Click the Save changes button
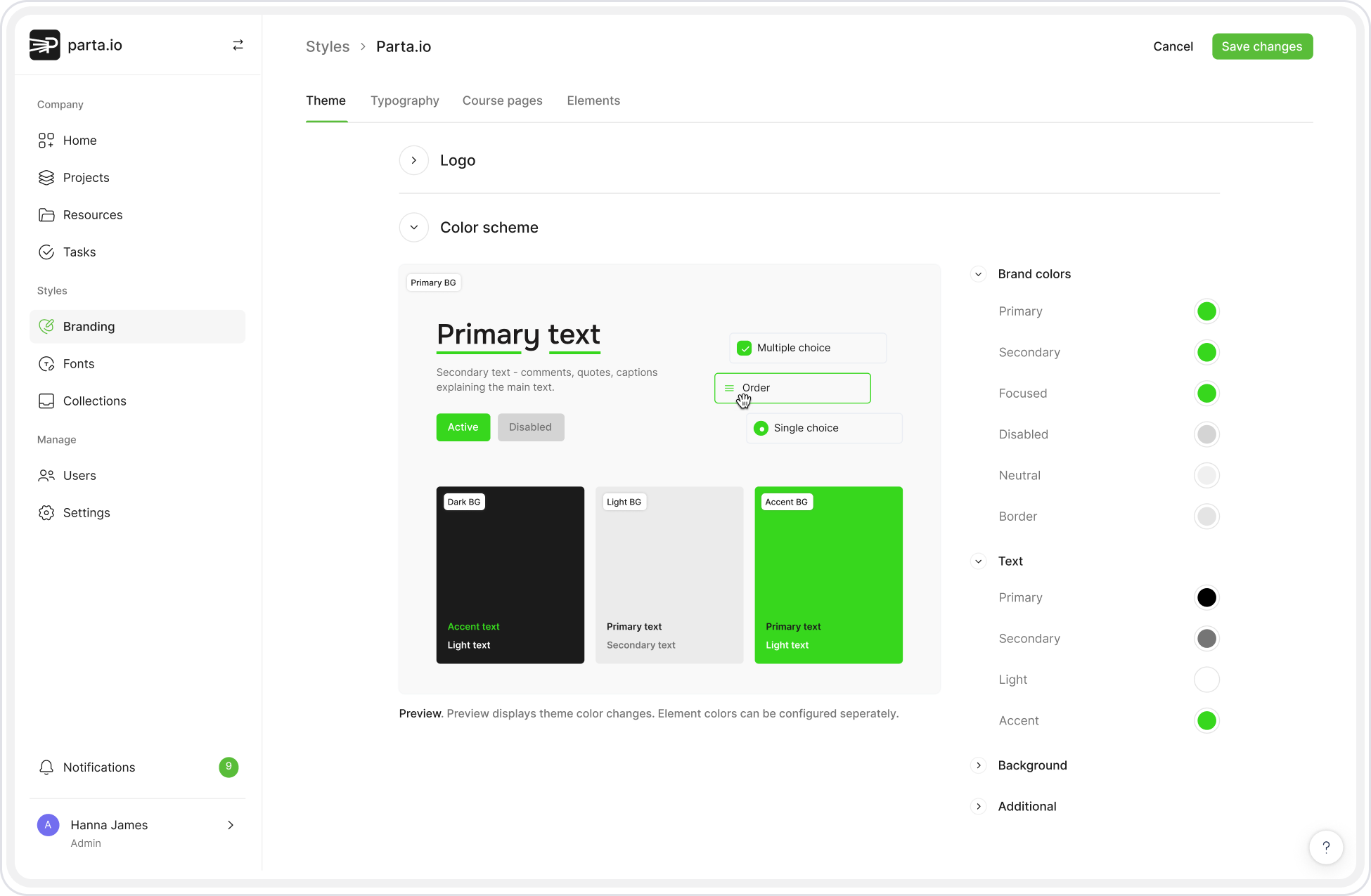 1261,46
